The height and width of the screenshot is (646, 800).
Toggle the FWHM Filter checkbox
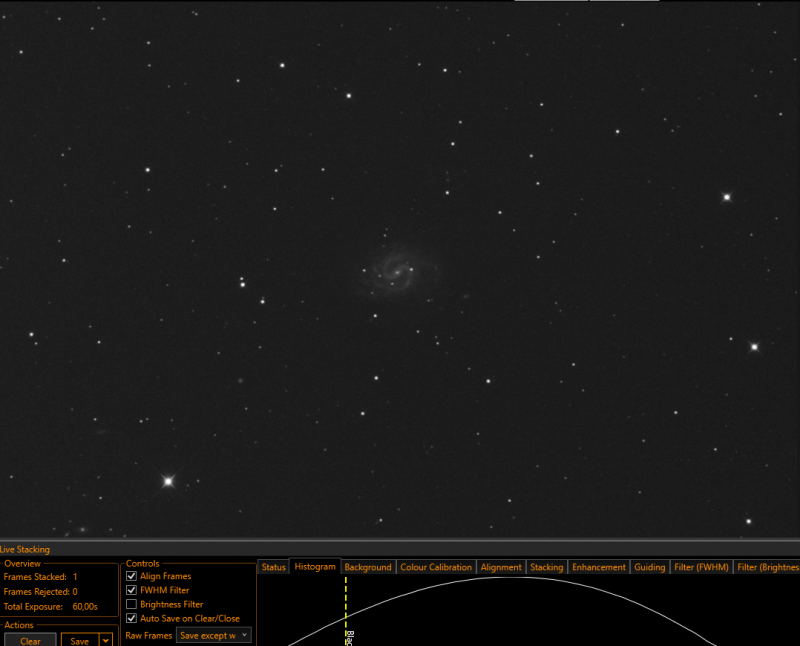pyautogui.click(x=131, y=590)
